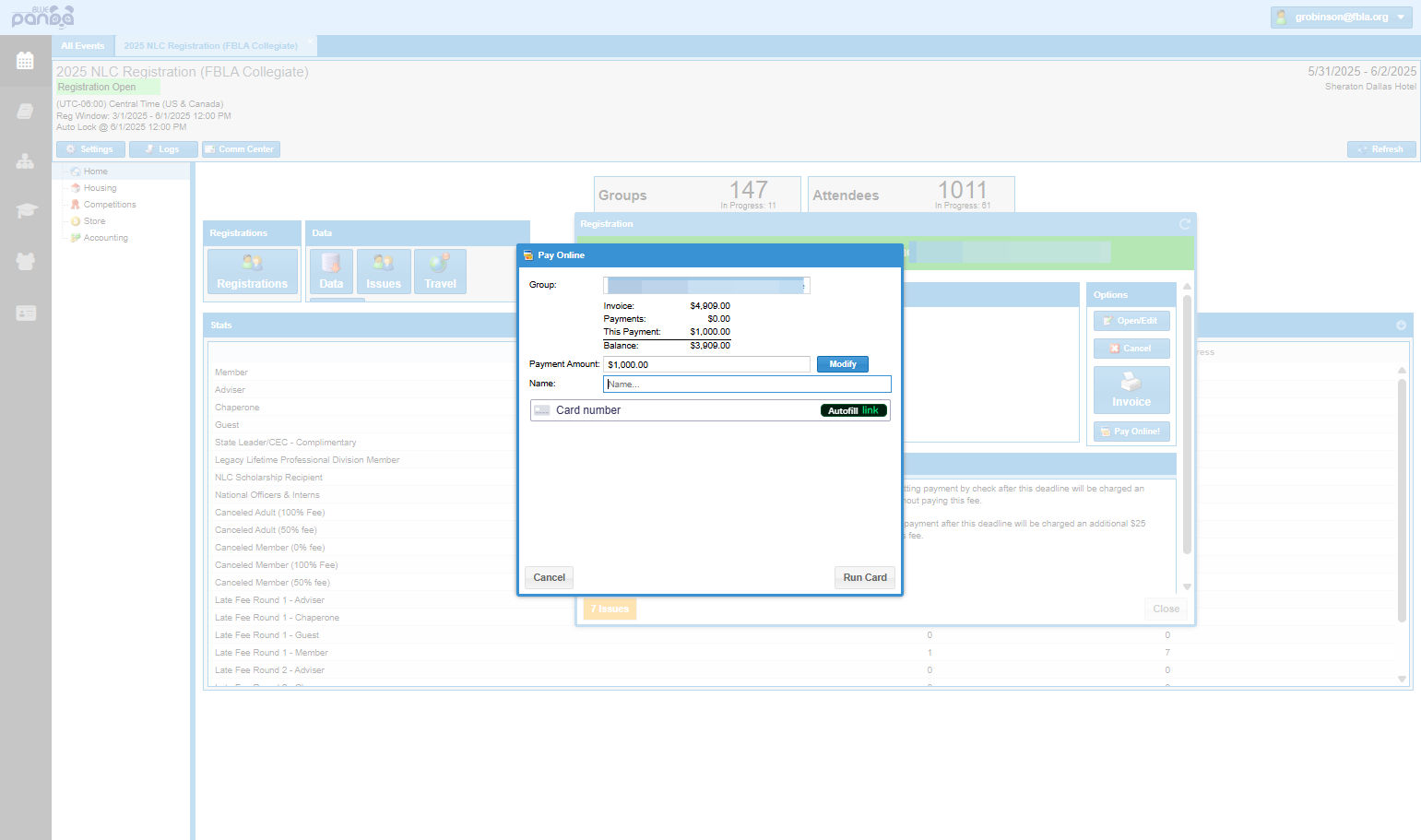Open the Settings button
Image resolution: width=1421 pixels, height=840 pixels.
tap(90, 149)
